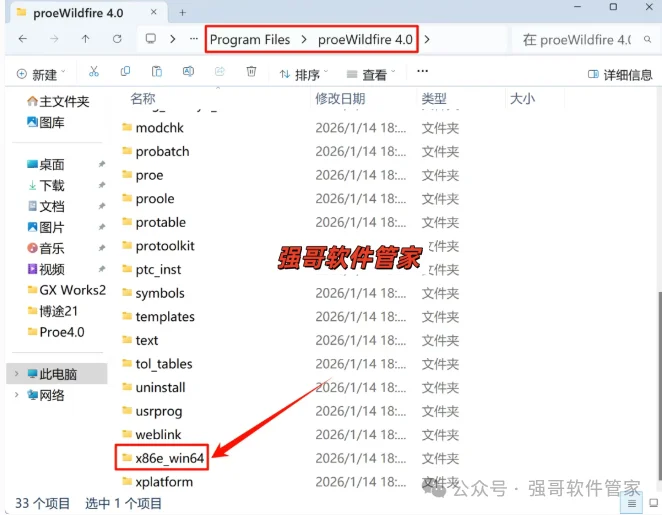The image size is (662, 515).
Task: Select the protable folder
Action: click(x=154, y=222)
